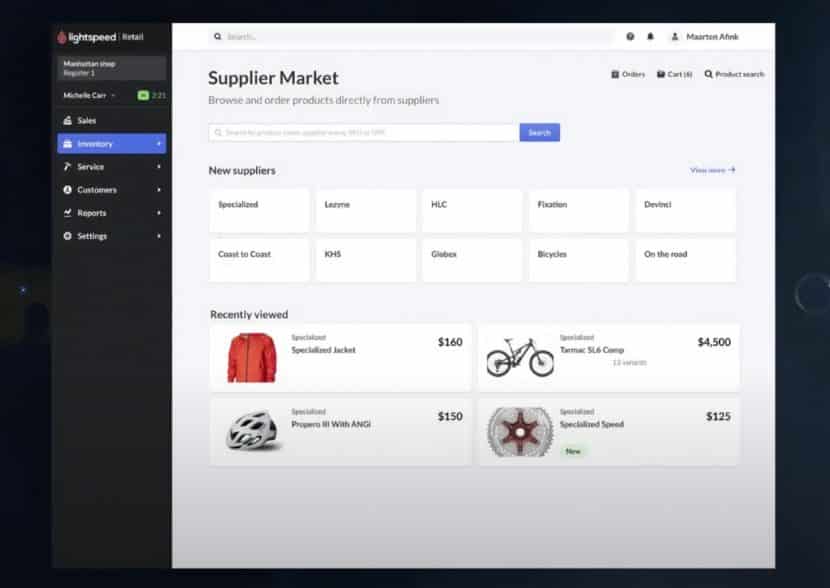Viewport: 830px width, 588px height.
Task: Click the Tarmac SL6 Comp product name
Action: (592, 350)
